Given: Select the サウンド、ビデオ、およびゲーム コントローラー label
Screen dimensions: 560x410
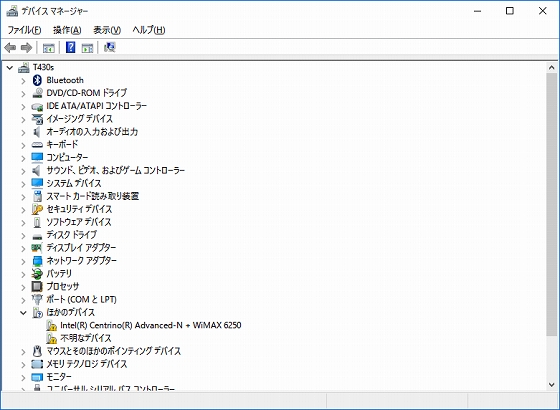Looking at the screenshot, I should point(116,170).
